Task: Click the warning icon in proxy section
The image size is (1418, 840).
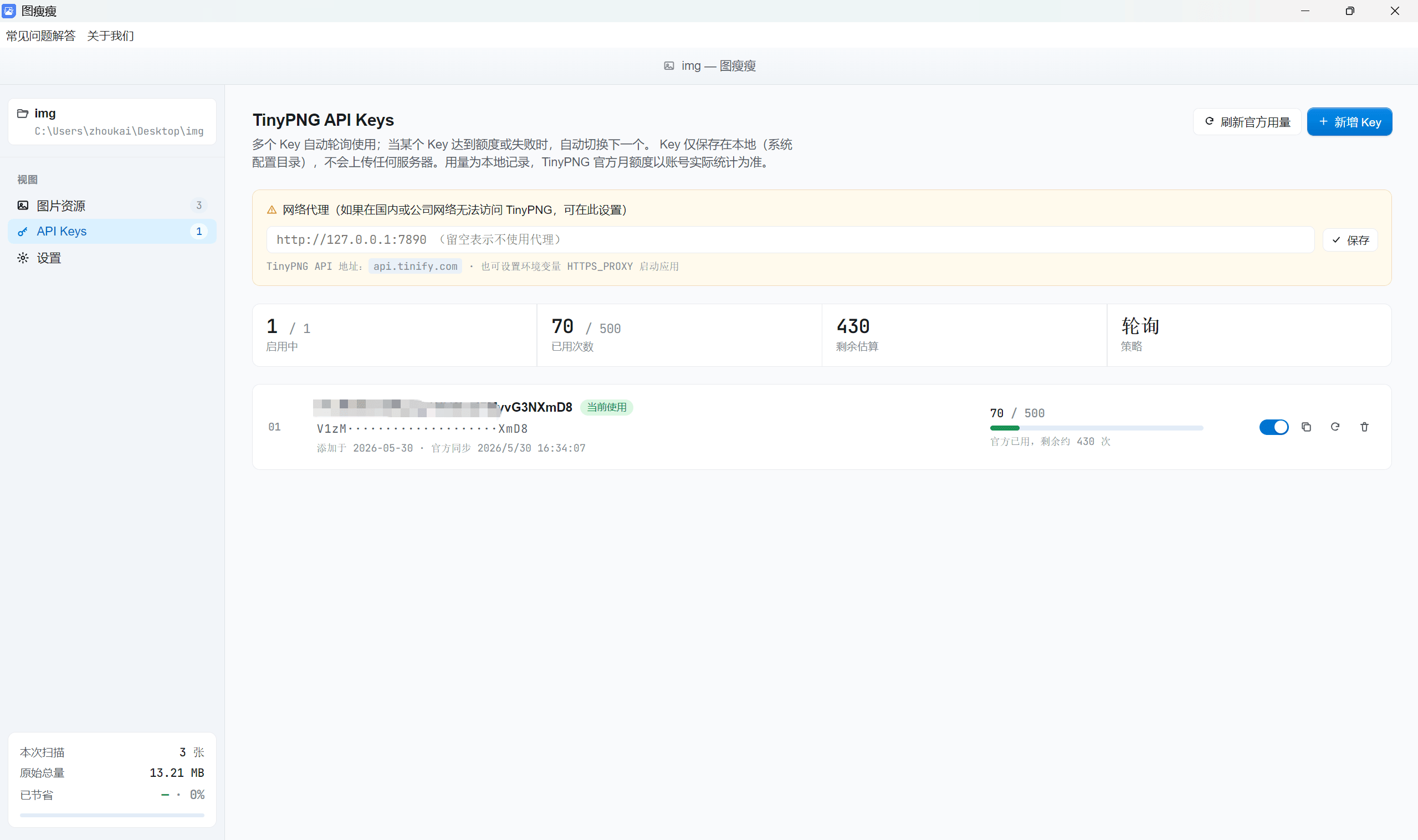Action: pos(272,210)
